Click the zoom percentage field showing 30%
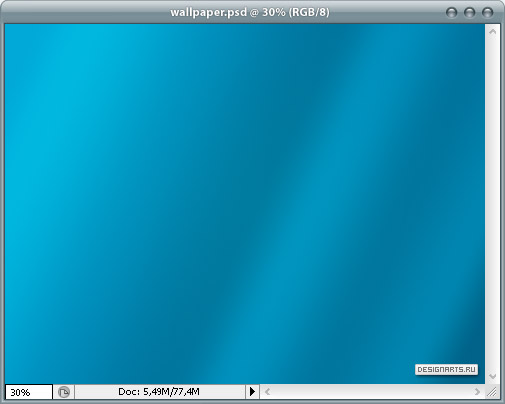Screen dimensions: 505x404 (29, 392)
